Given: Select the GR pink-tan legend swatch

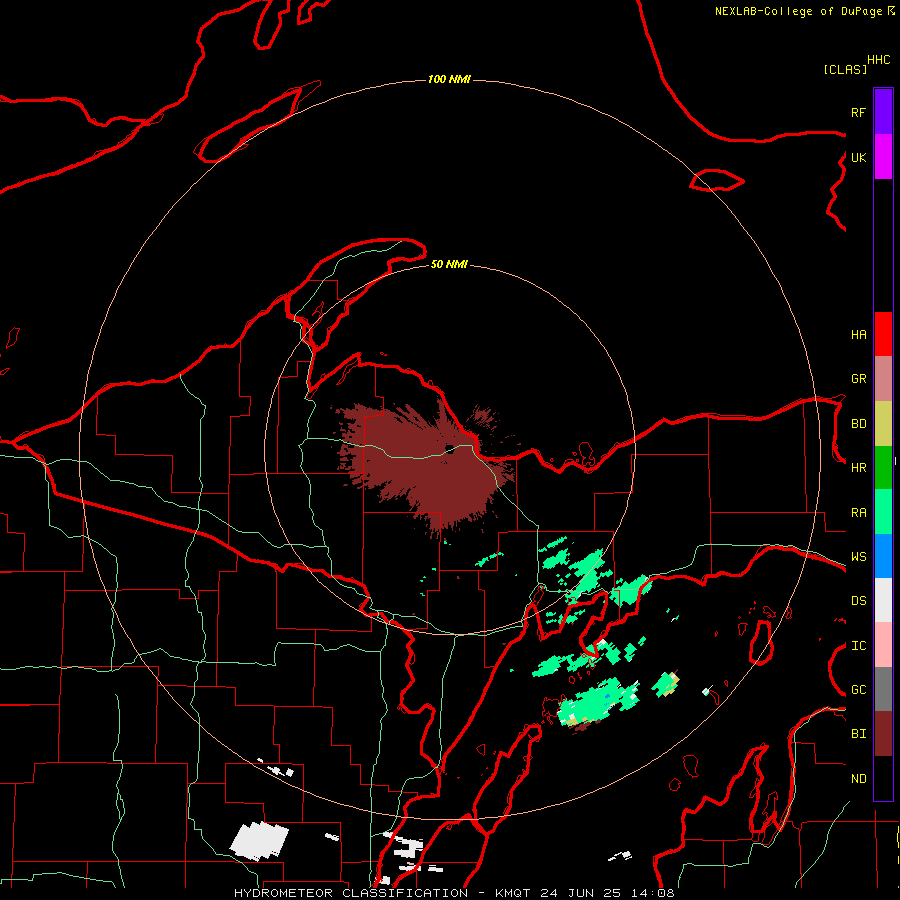Looking at the screenshot, I should [x=883, y=378].
